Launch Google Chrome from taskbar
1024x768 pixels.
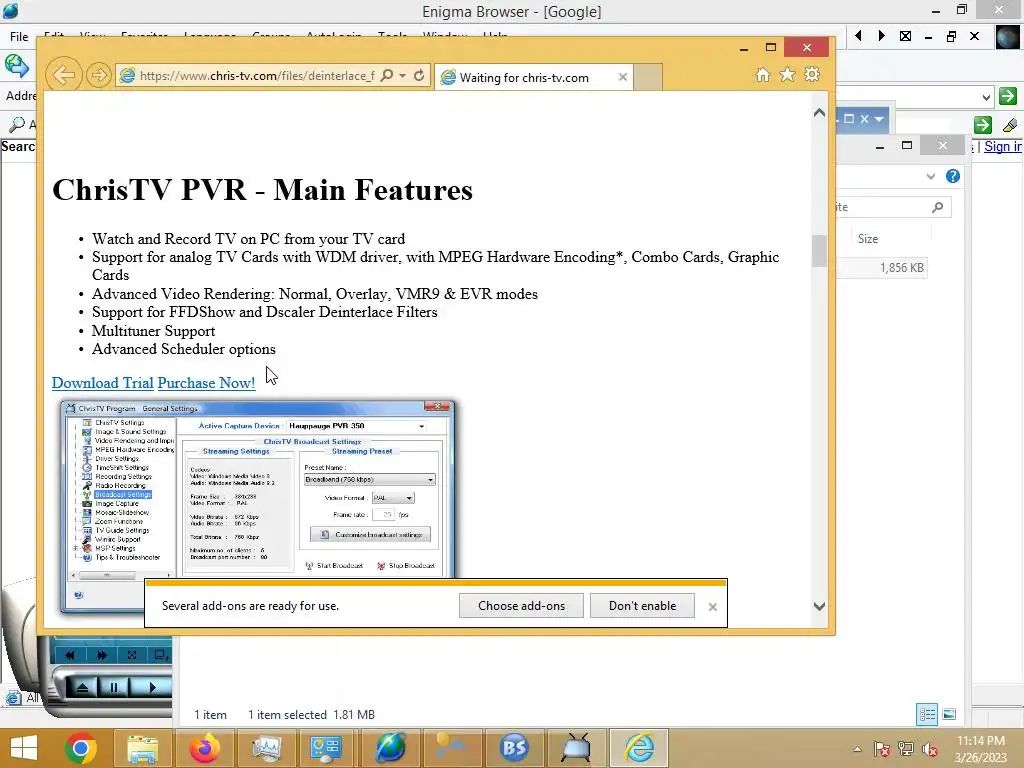(81, 748)
